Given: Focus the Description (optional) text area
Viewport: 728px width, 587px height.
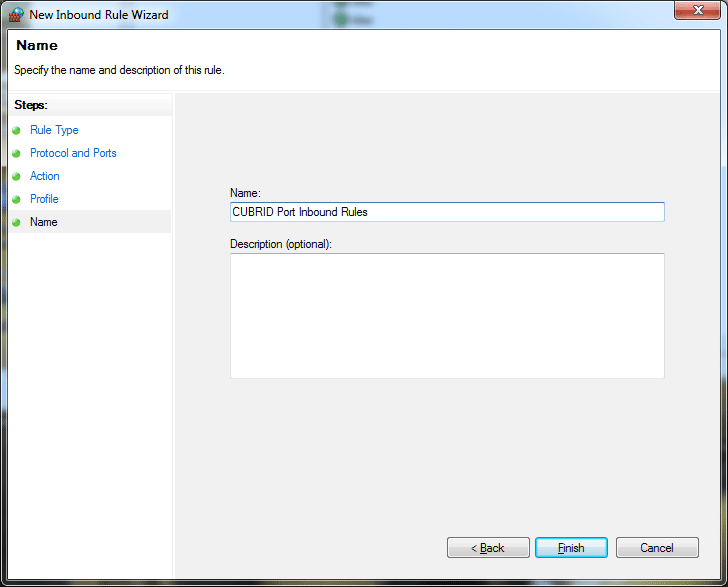Looking at the screenshot, I should pos(447,316).
